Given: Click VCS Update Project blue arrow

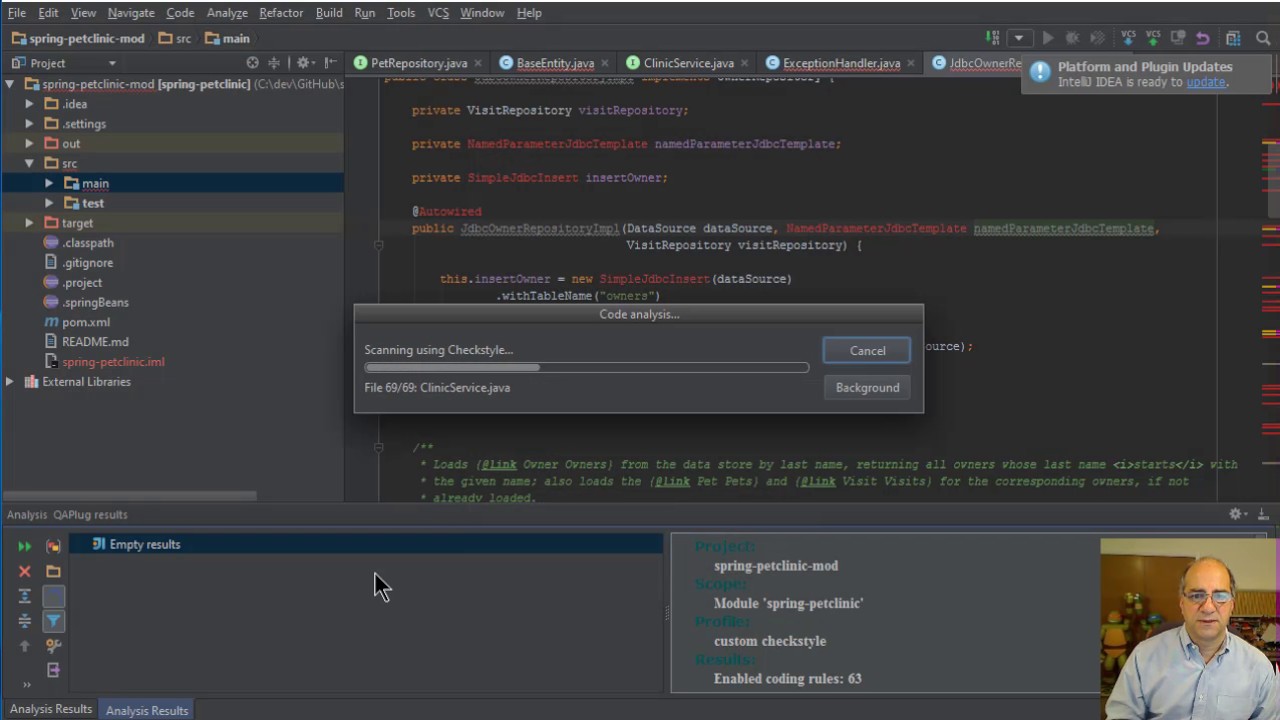Looking at the screenshot, I should 1128,38.
